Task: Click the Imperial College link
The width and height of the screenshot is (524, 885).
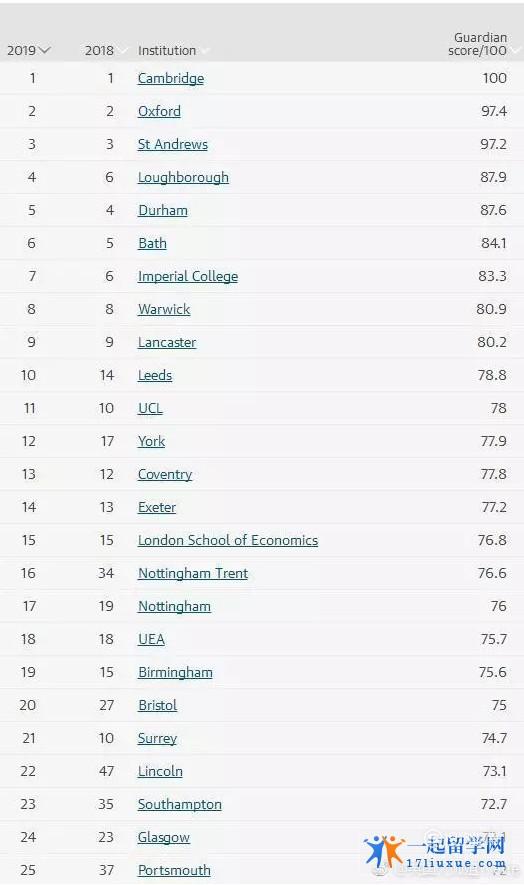Action: pos(188,277)
